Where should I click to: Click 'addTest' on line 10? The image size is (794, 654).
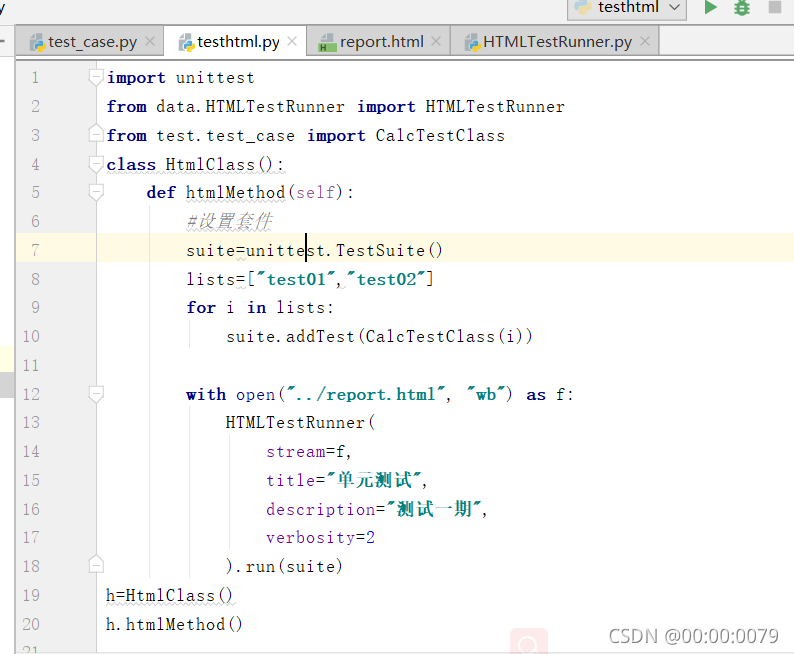pyautogui.click(x=320, y=337)
